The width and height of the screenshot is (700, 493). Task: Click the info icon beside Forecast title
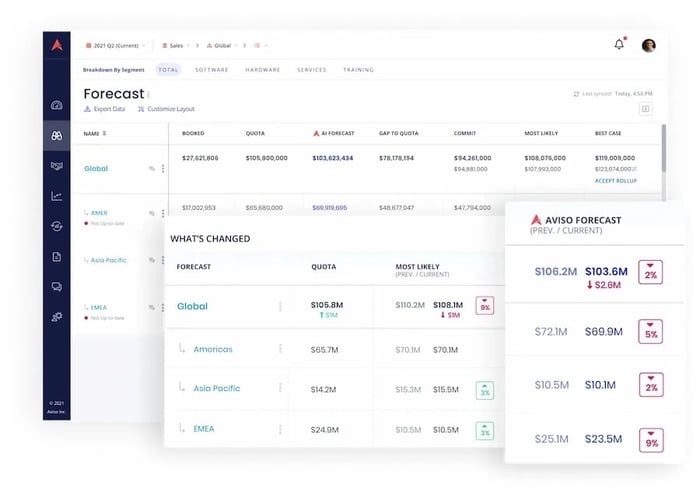pyautogui.click(x=148, y=94)
